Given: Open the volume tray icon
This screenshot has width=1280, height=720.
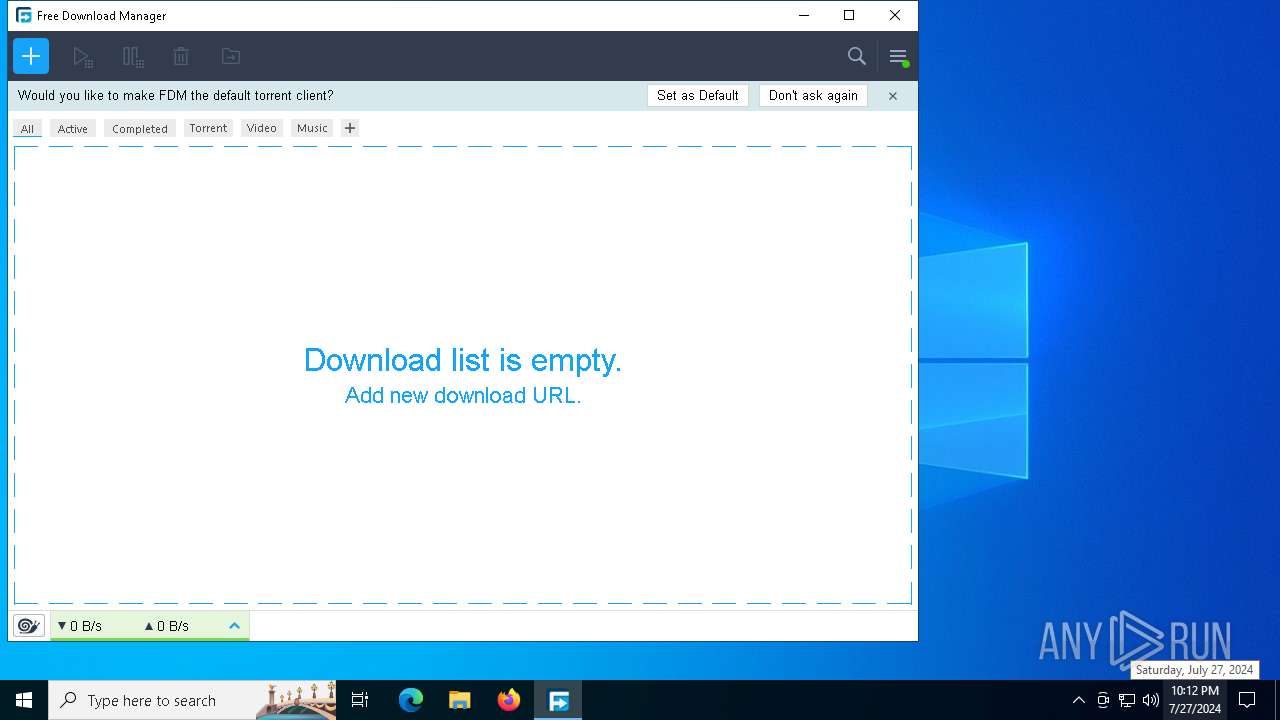Looking at the screenshot, I should tap(1151, 700).
